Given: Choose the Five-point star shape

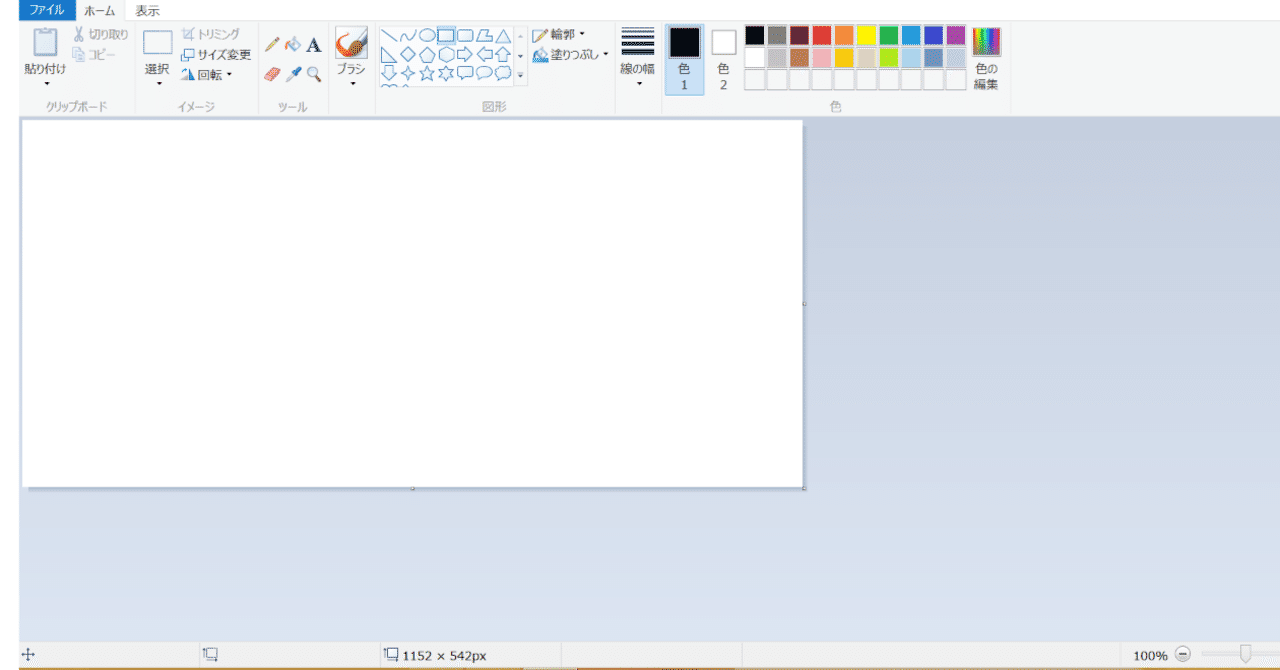Looking at the screenshot, I should pyautogui.click(x=427, y=73).
